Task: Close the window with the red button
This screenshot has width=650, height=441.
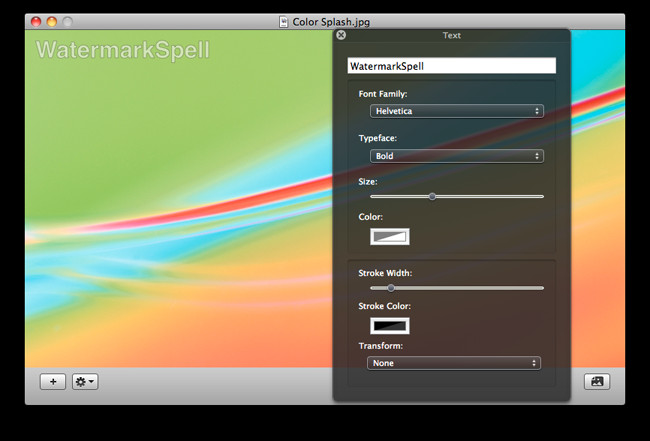Action: point(36,22)
